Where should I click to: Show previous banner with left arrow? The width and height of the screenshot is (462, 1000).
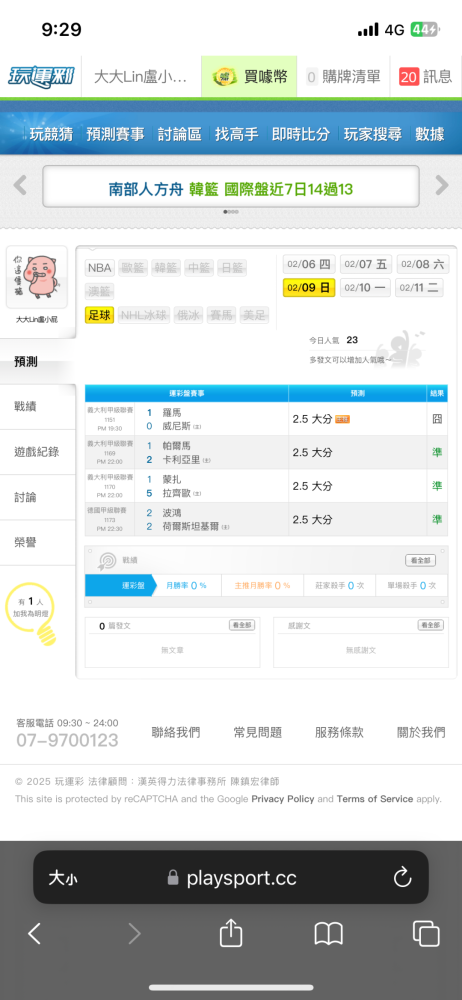[20, 186]
